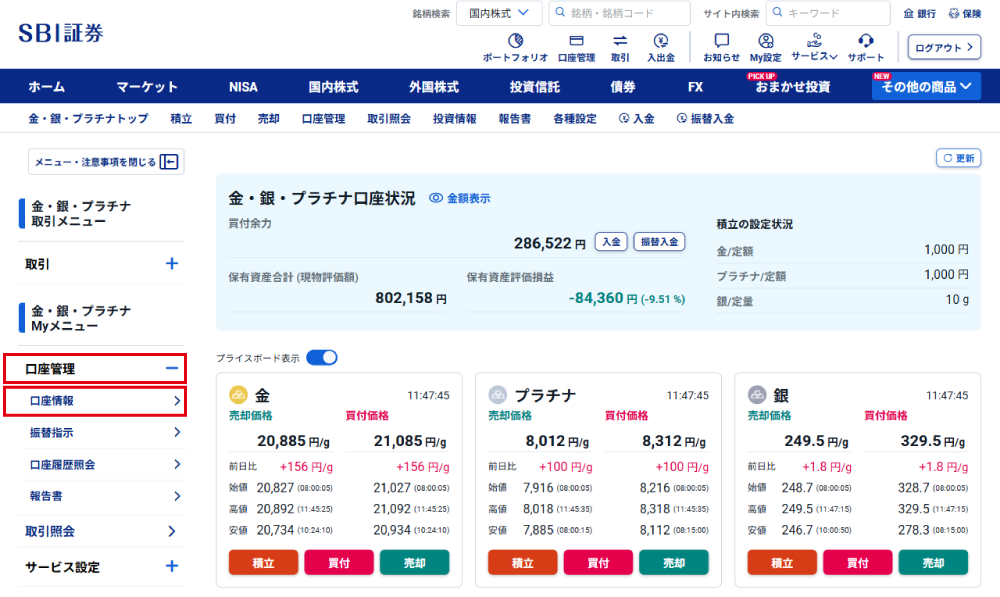
Task: Open the お知らせ notification icon
Action: click(721, 42)
